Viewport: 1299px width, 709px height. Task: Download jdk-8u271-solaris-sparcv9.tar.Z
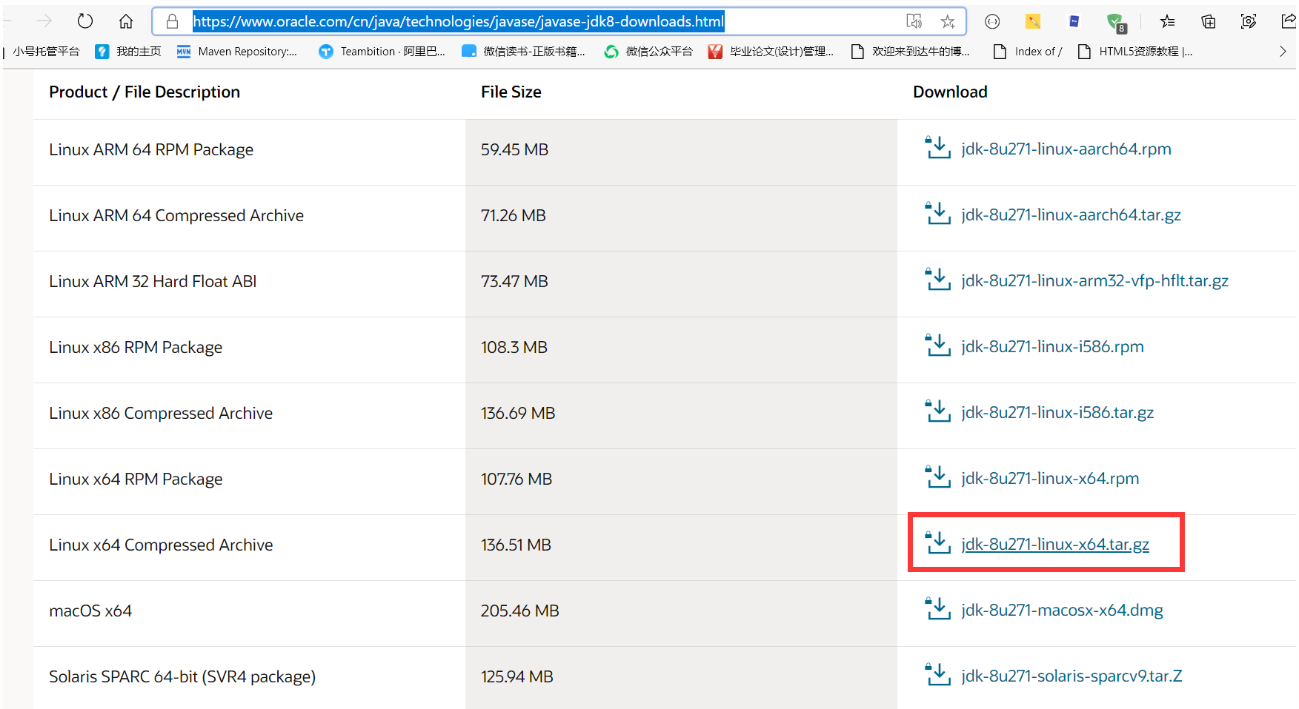1072,676
